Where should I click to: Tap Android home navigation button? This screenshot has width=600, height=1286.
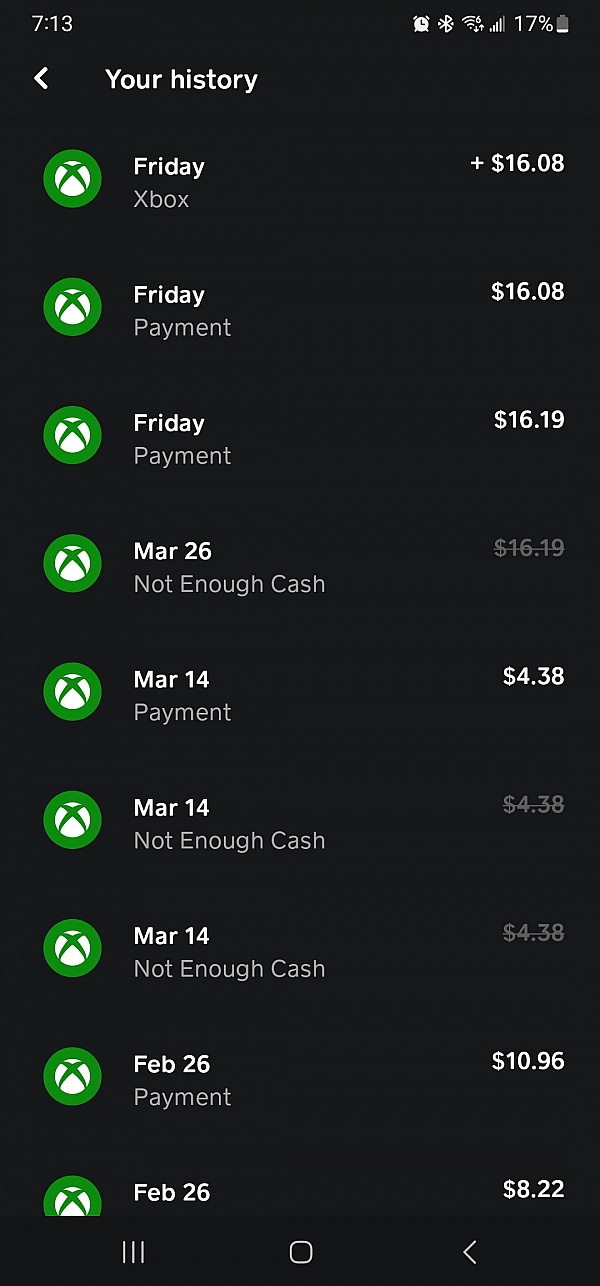pyautogui.click(x=300, y=1251)
